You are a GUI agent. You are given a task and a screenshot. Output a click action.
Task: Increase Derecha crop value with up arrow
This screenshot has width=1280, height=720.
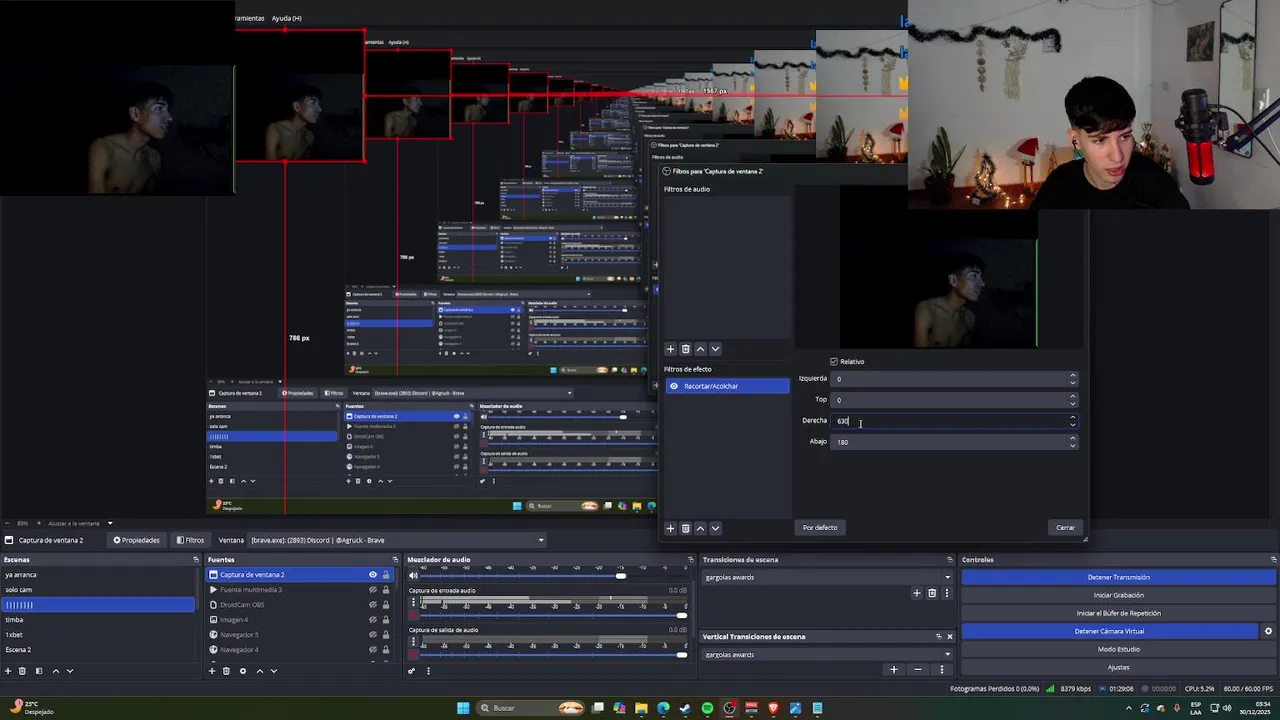click(x=1073, y=418)
